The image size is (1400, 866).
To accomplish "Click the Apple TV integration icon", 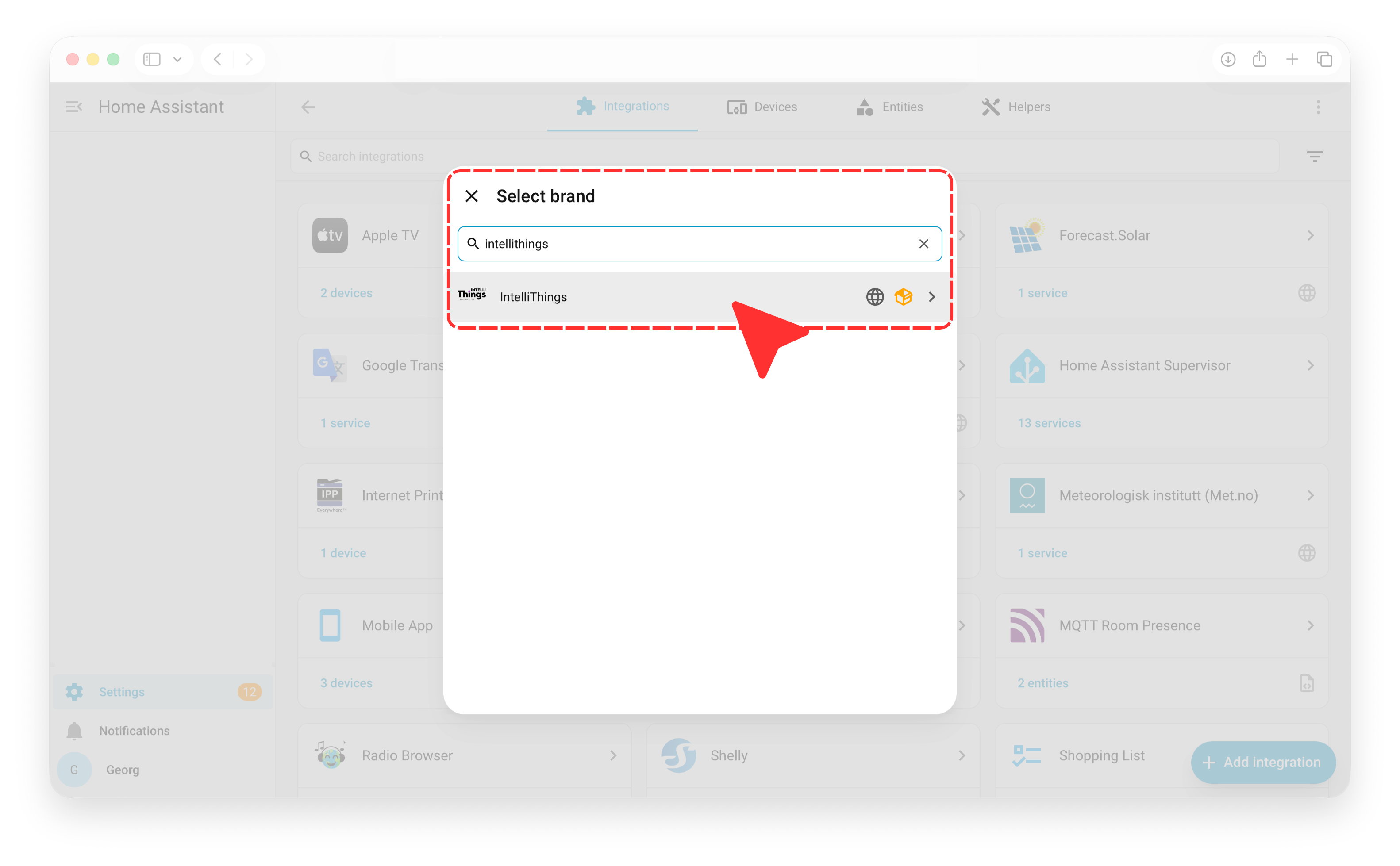I will [x=330, y=235].
